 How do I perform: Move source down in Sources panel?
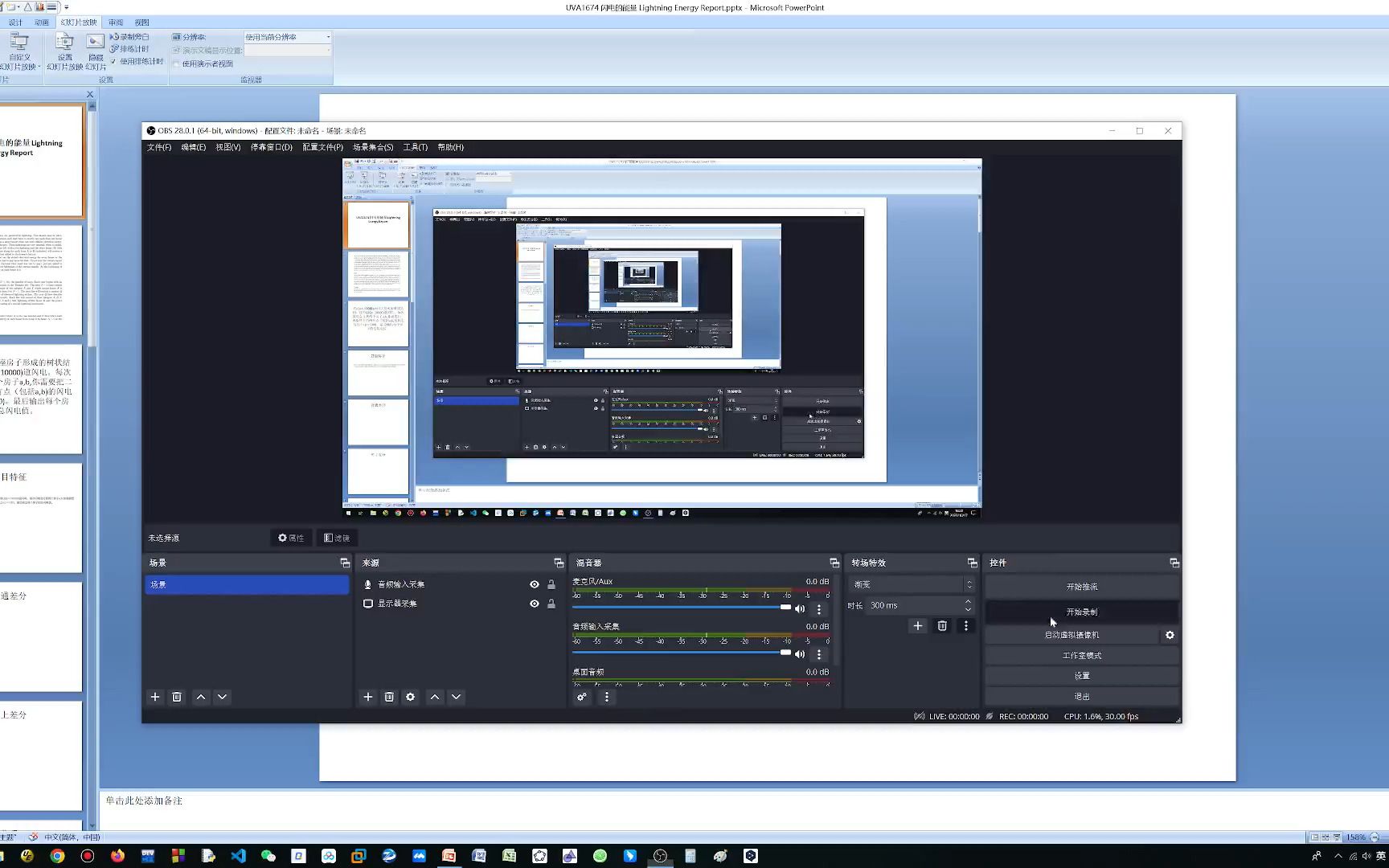(x=457, y=697)
